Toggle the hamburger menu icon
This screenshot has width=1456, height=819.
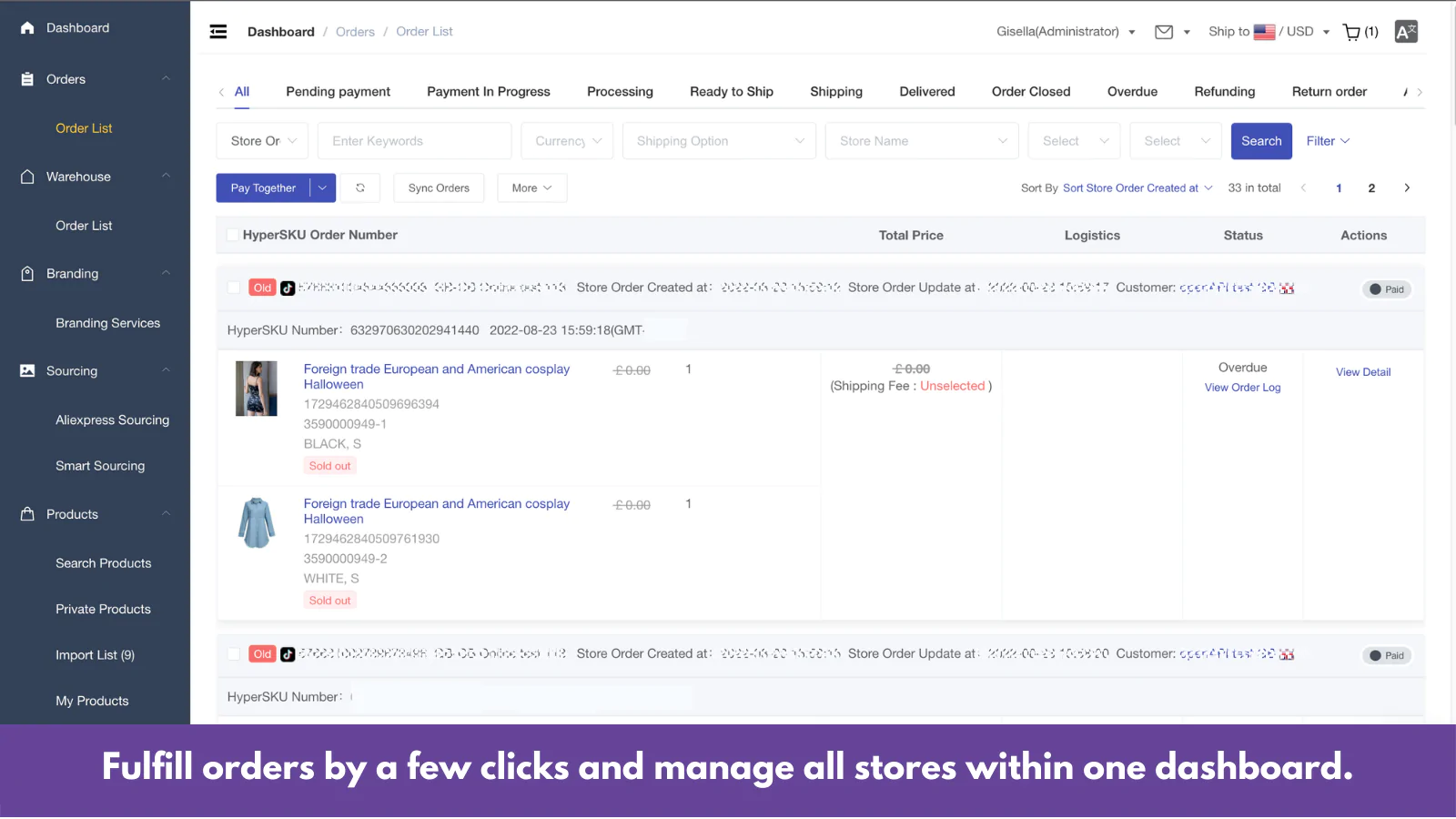tap(218, 32)
